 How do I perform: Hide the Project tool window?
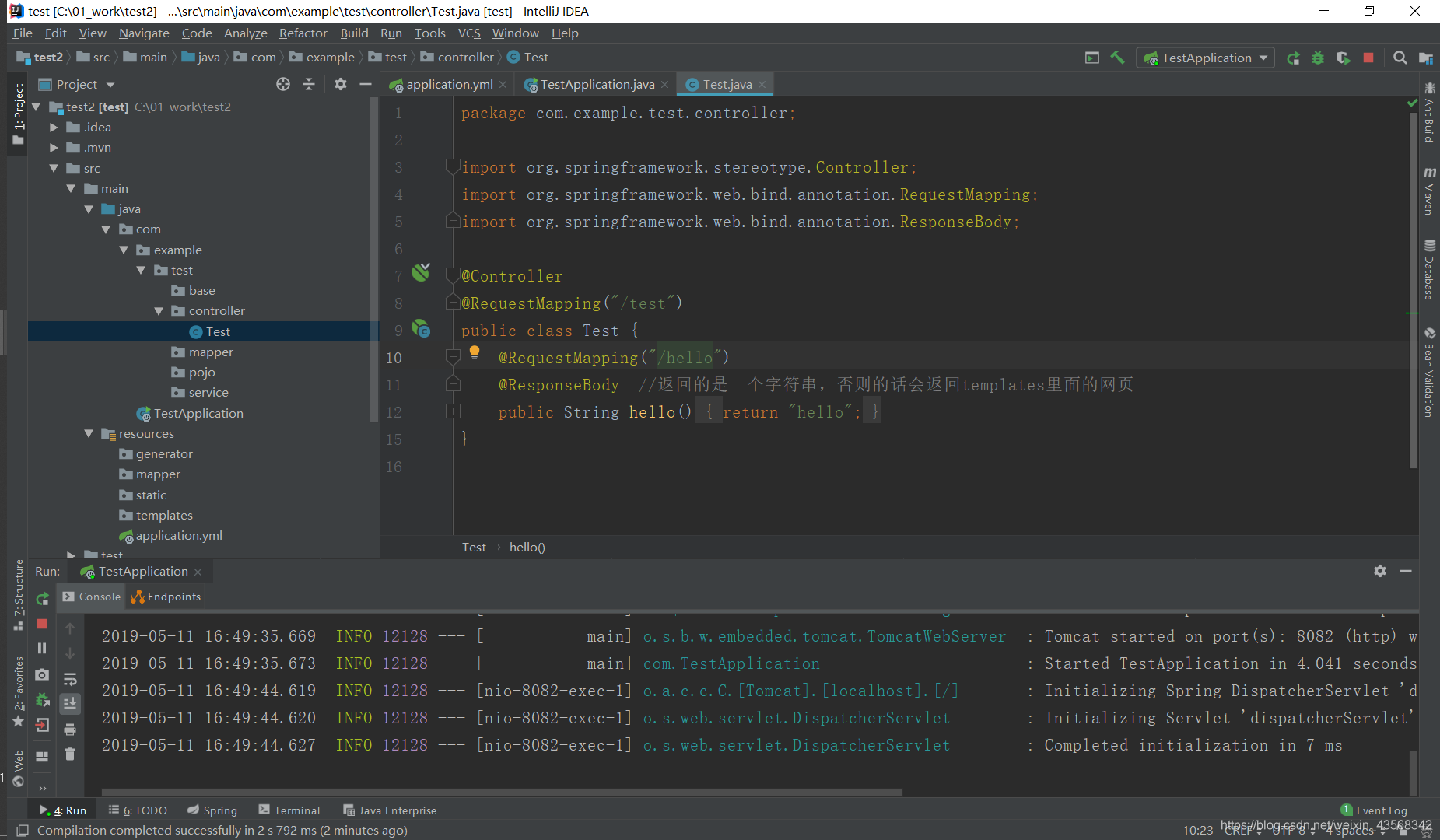point(366,84)
